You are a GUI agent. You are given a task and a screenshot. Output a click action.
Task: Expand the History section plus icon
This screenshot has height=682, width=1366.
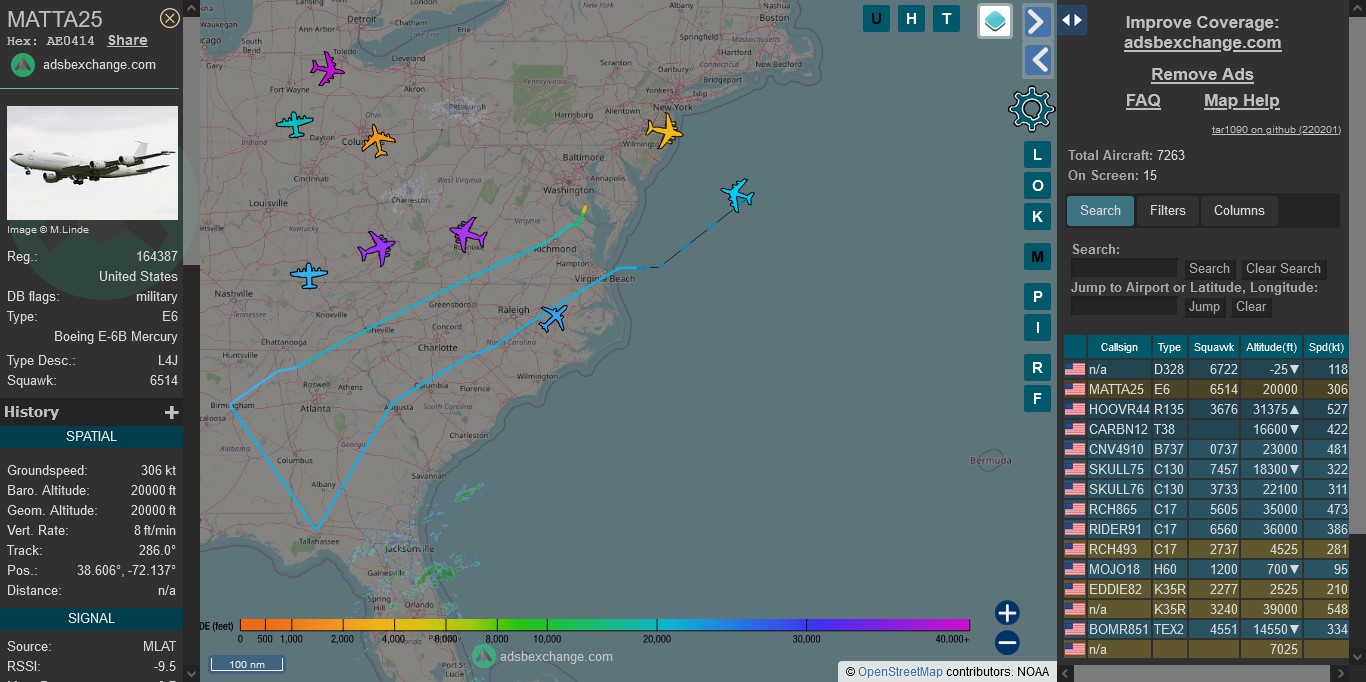click(x=172, y=412)
